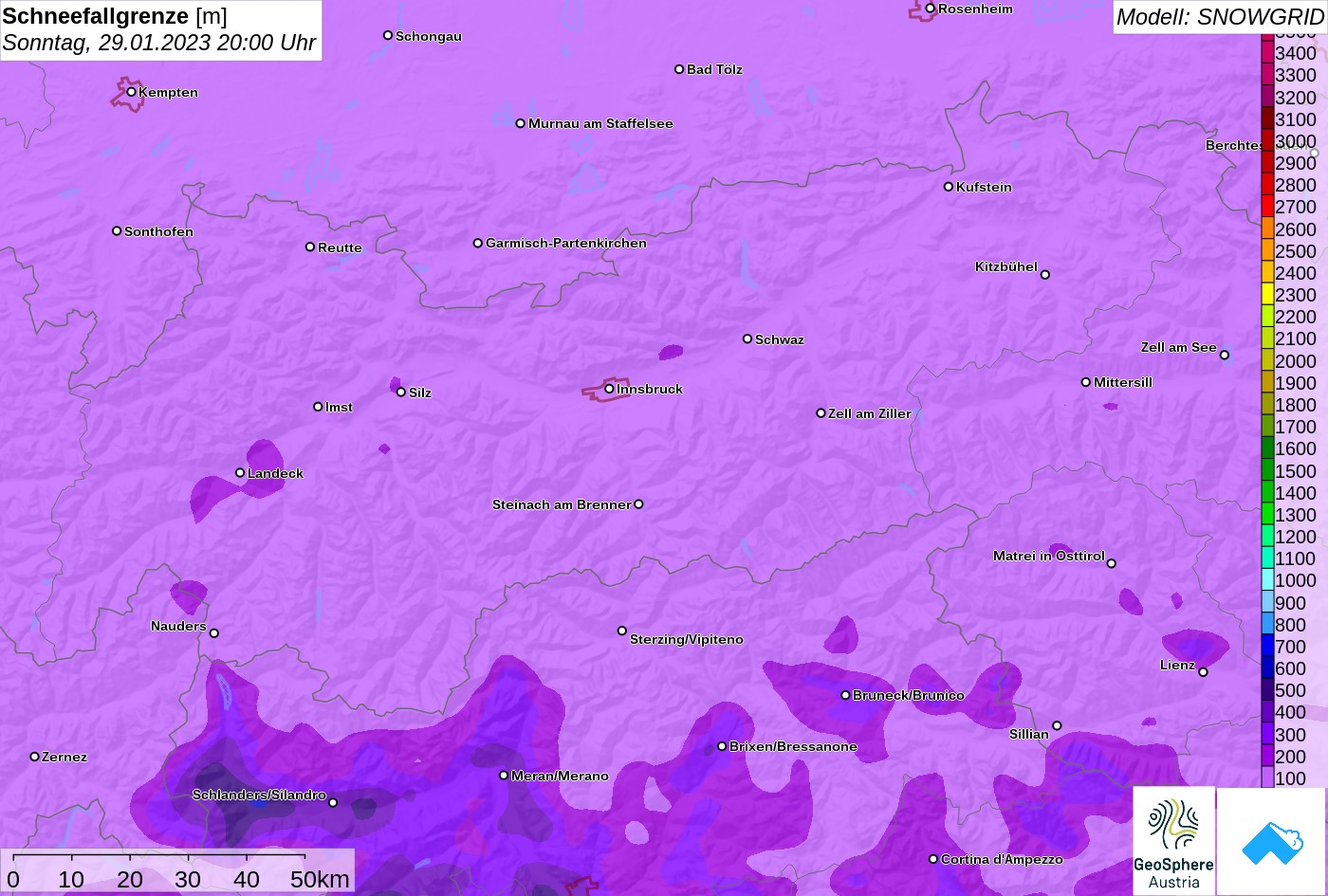Click the 1200 legend value
The width and height of the screenshot is (1328, 896).
1296,537
